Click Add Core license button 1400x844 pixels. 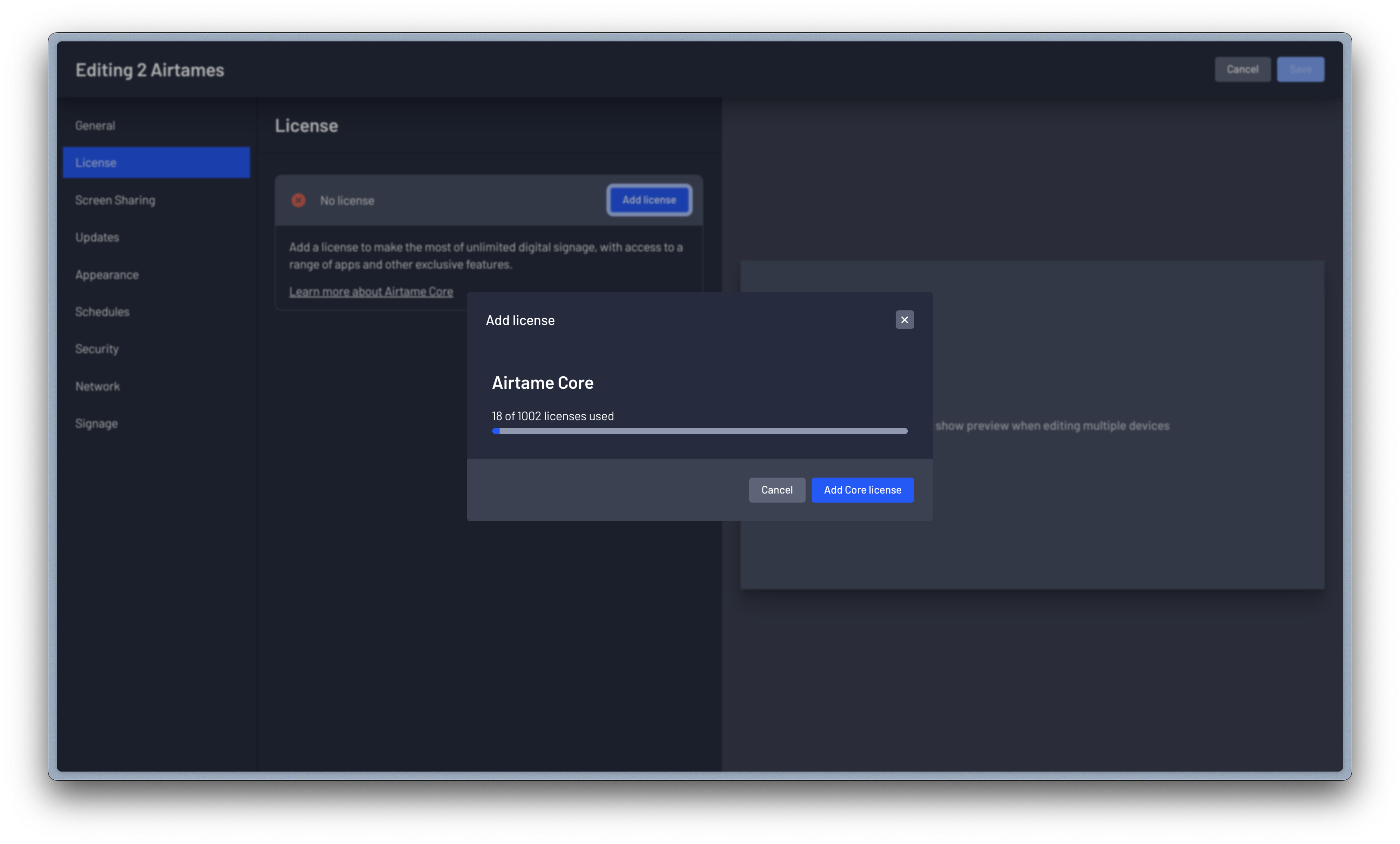pos(862,490)
